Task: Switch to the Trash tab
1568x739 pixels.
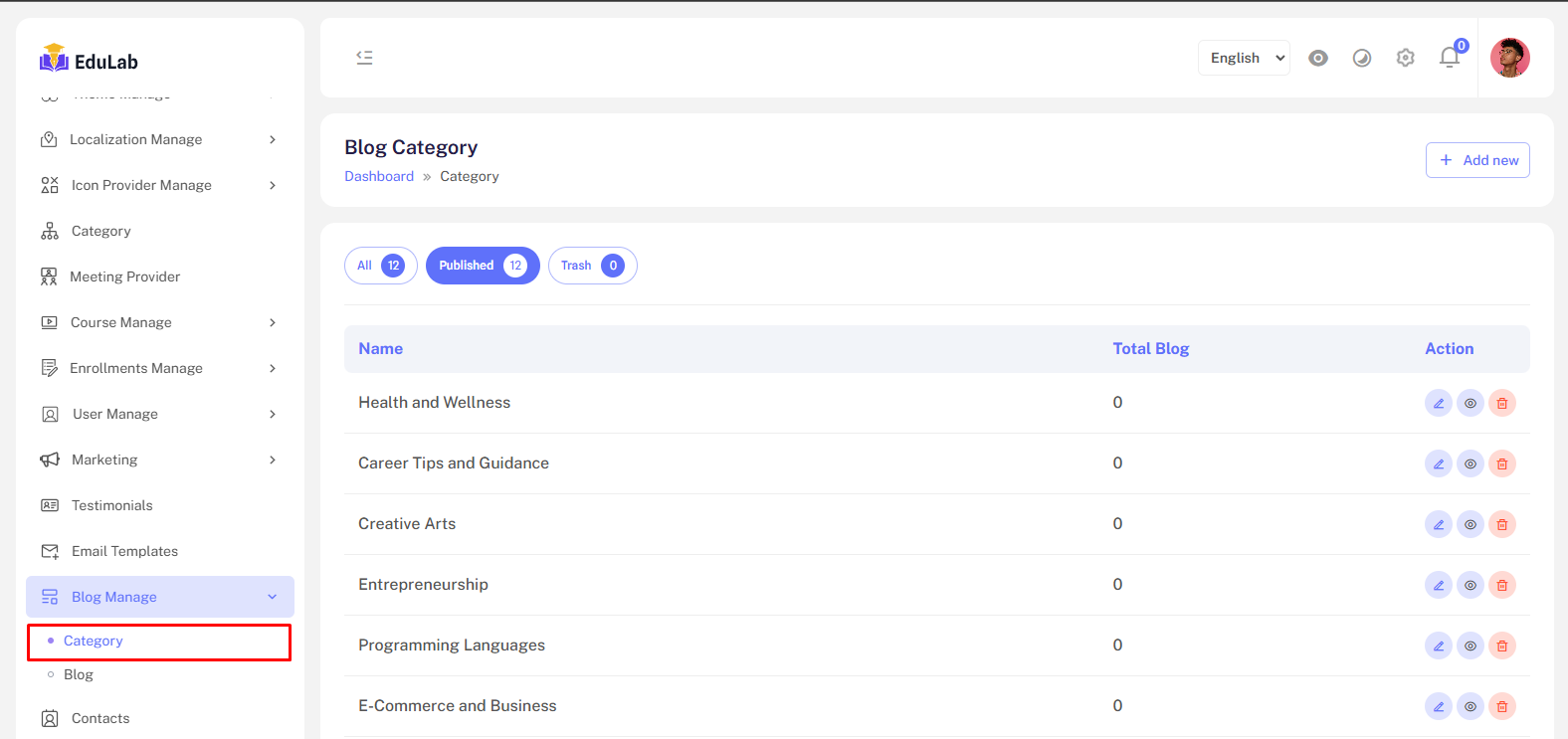Action: pos(592,266)
